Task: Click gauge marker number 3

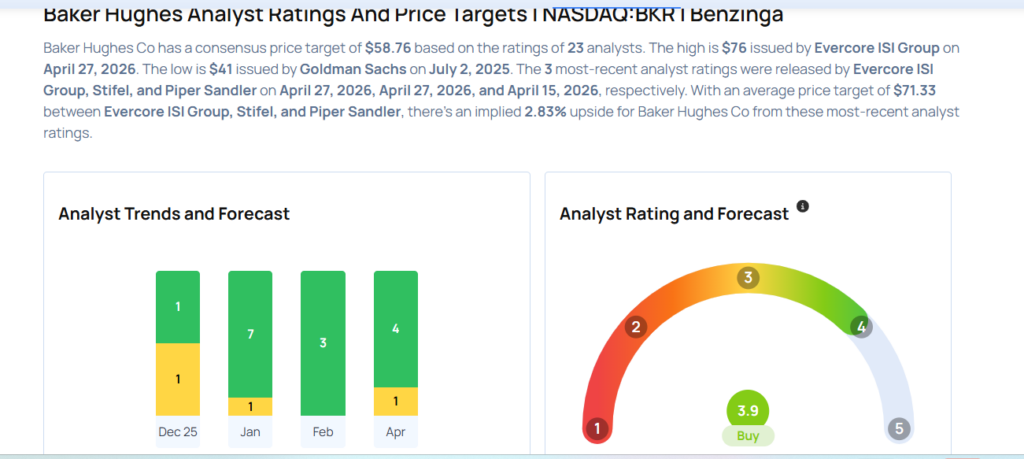Action: tap(747, 277)
